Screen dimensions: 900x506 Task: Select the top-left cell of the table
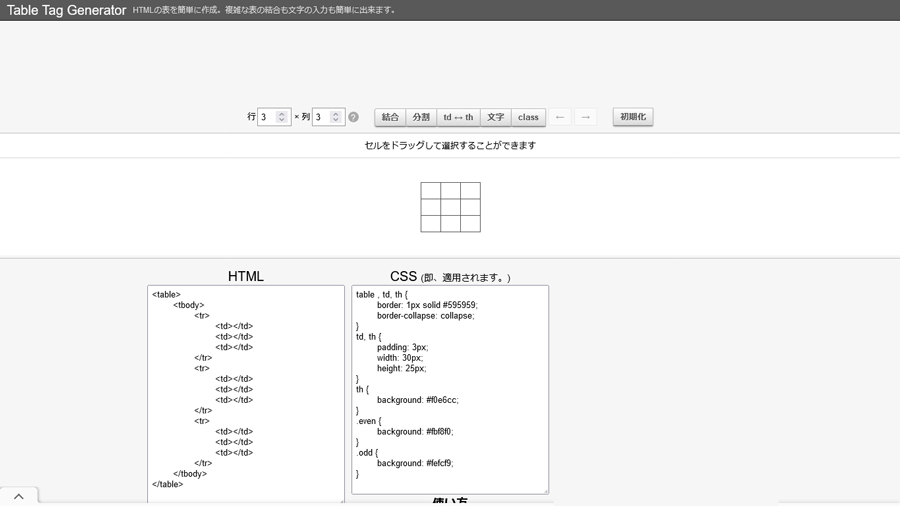(x=431, y=191)
